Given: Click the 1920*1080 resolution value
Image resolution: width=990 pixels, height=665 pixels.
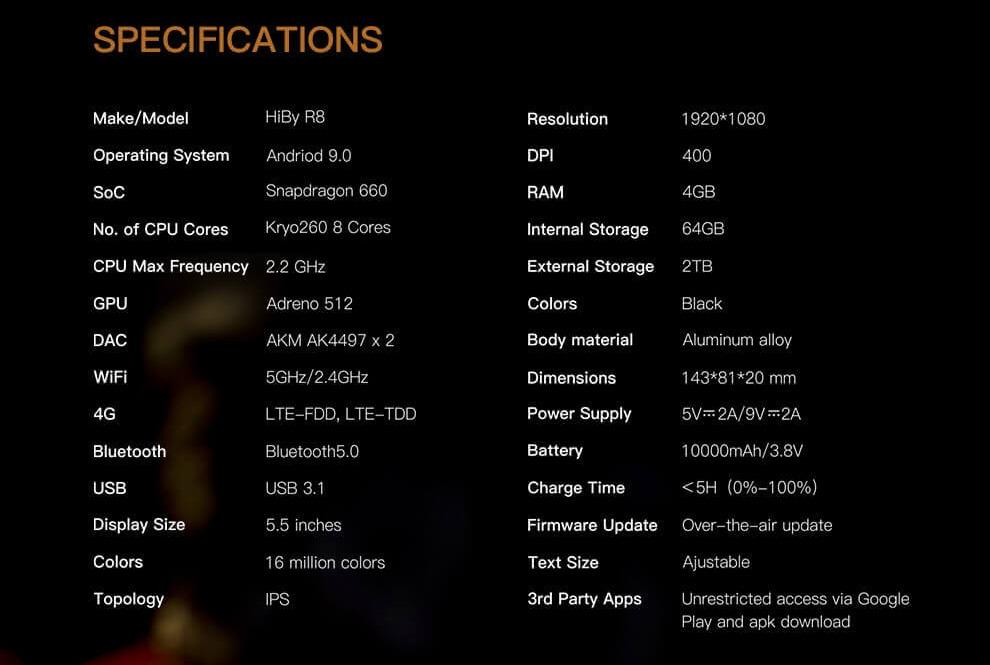Looking at the screenshot, I should pos(723,119).
